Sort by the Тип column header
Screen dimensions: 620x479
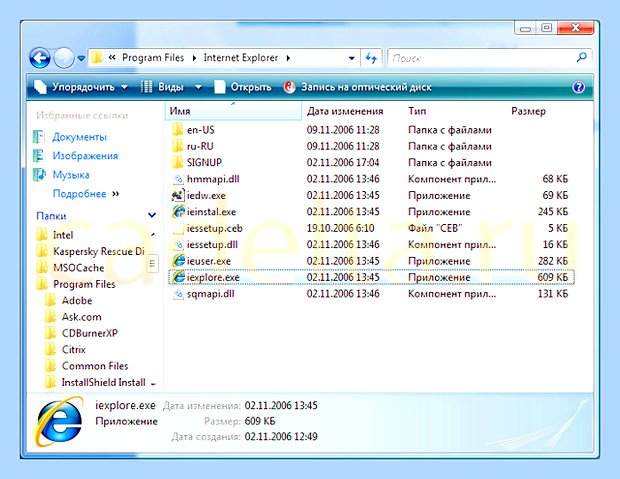click(417, 111)
